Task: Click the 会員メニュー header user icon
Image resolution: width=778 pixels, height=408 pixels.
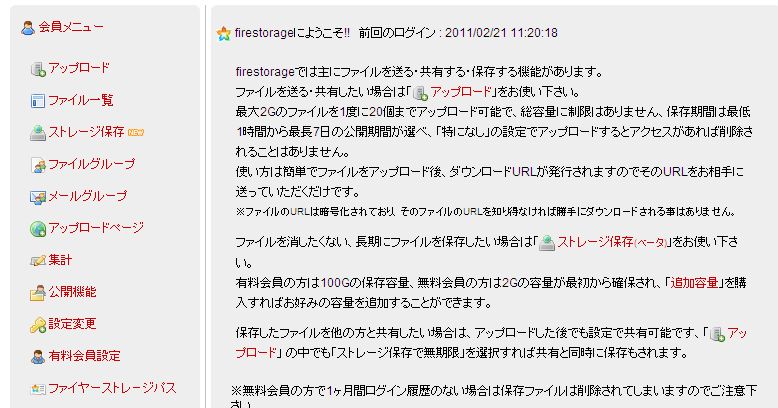Action: tap(28, 27)
